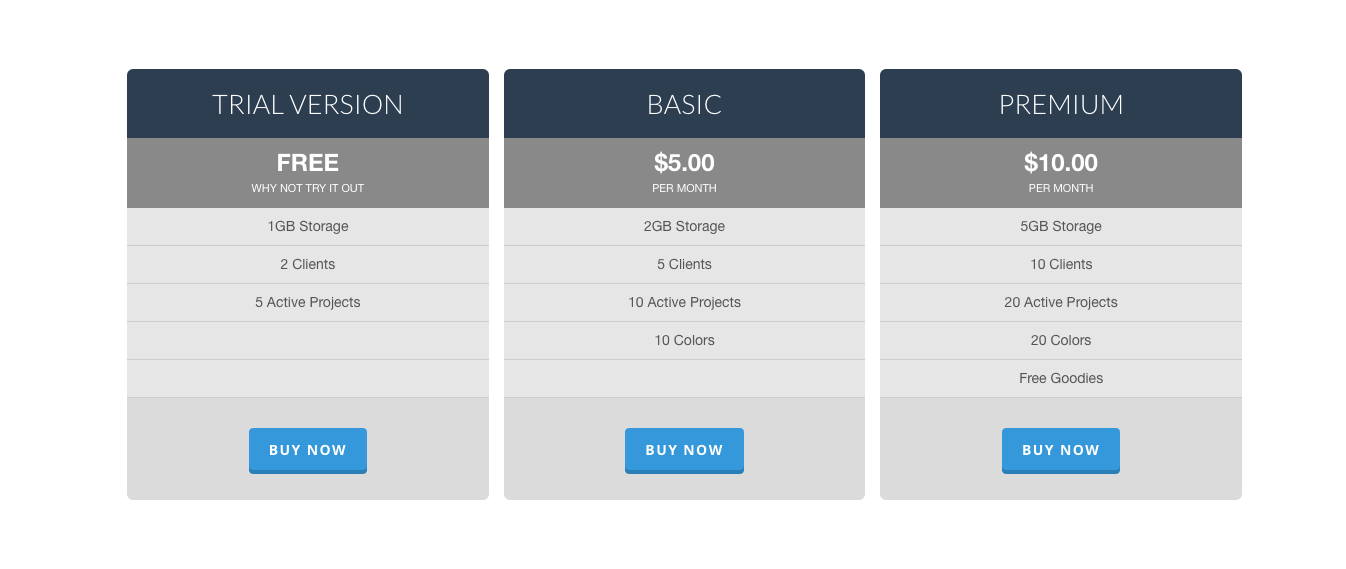The height and width of the screenshot is (569, 1346).
Task: Click Buy Now under Trial Version plan
Action: (308, 450)
